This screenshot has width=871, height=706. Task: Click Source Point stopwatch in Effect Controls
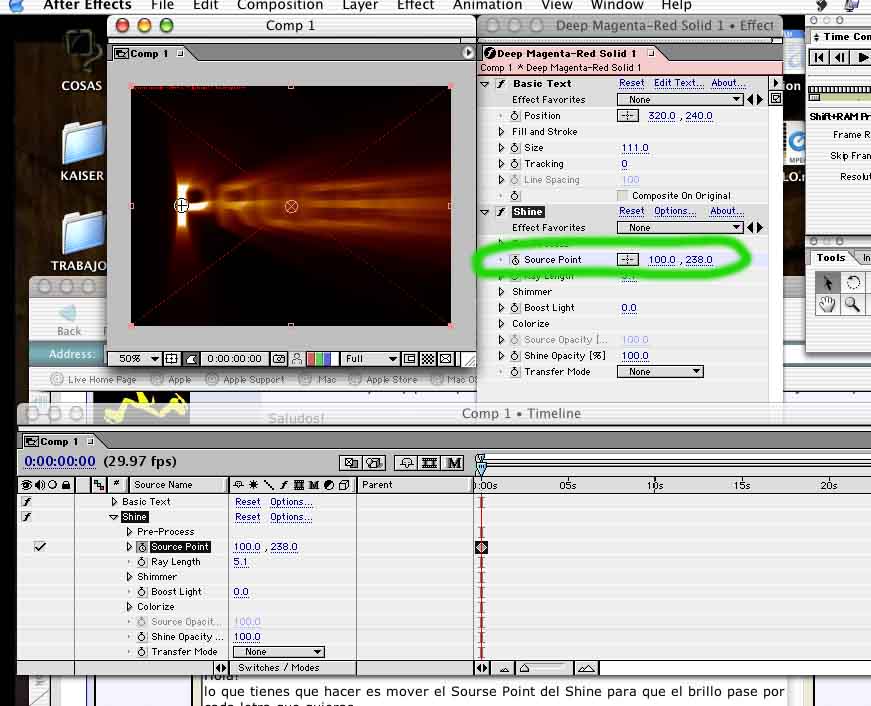[x=514, y=259]
